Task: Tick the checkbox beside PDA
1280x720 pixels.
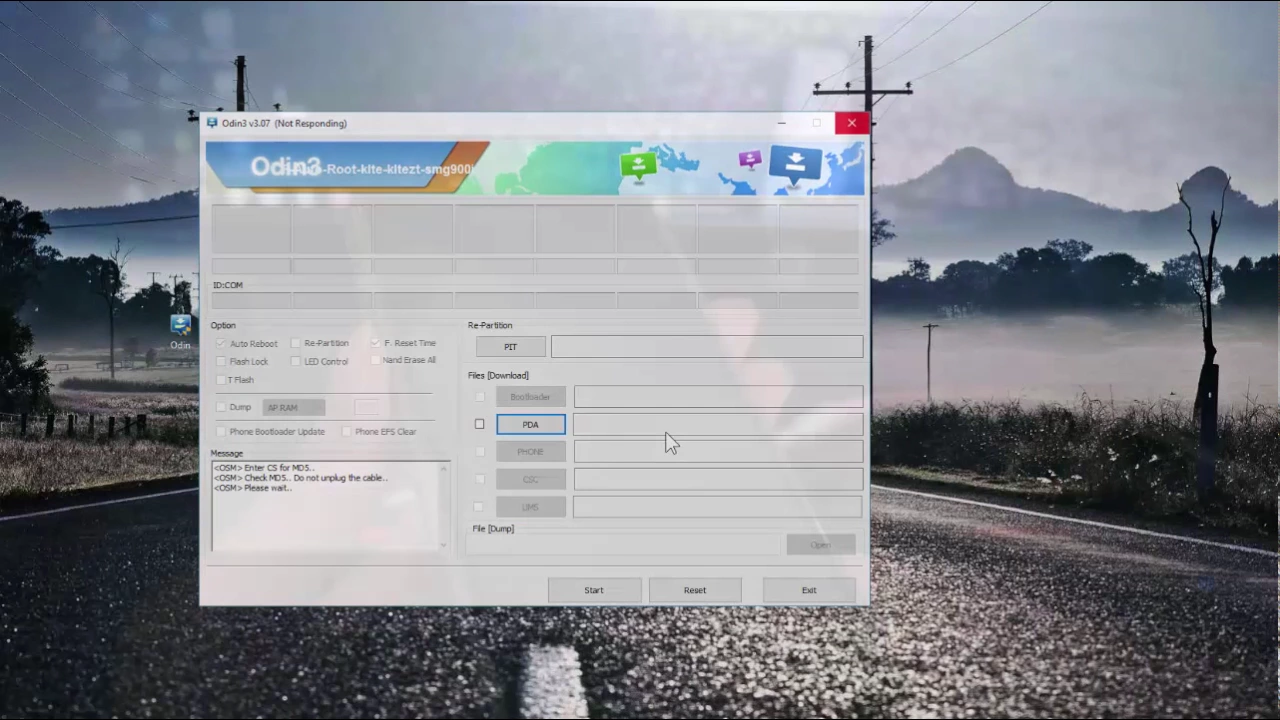Action: (x=479, y=424)
